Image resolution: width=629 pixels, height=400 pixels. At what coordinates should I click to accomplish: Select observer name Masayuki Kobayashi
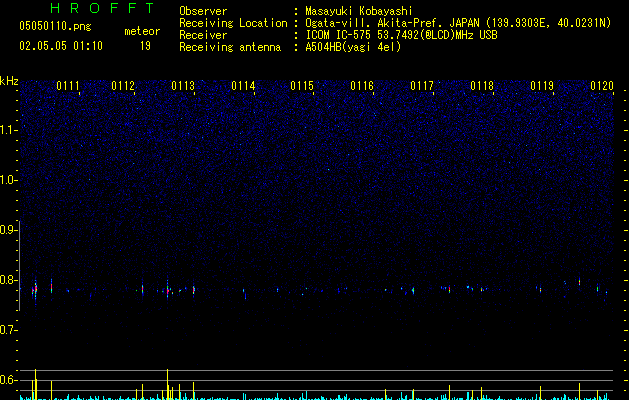pos(359,11)
